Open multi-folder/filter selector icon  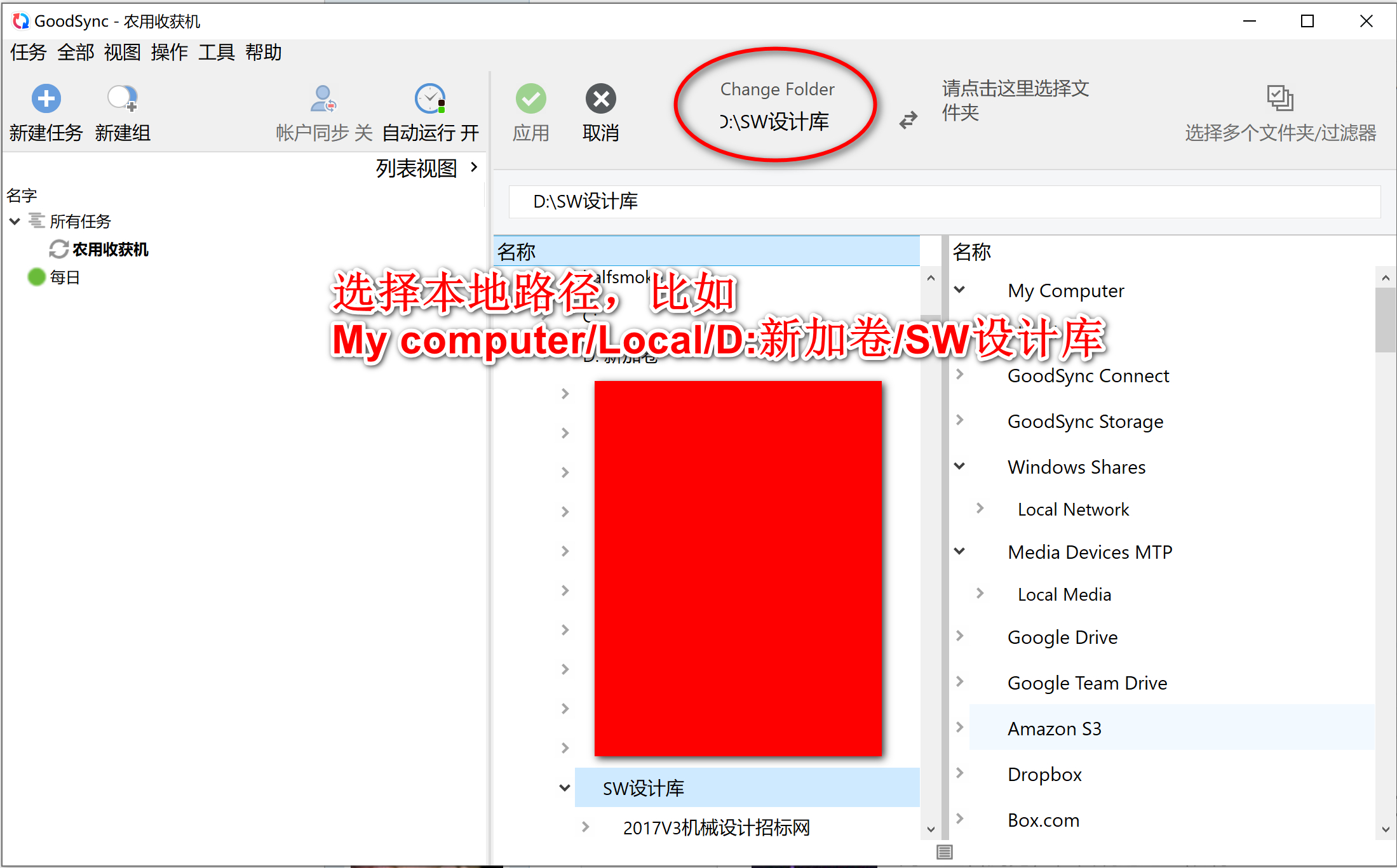click(x=1280, y=98)
